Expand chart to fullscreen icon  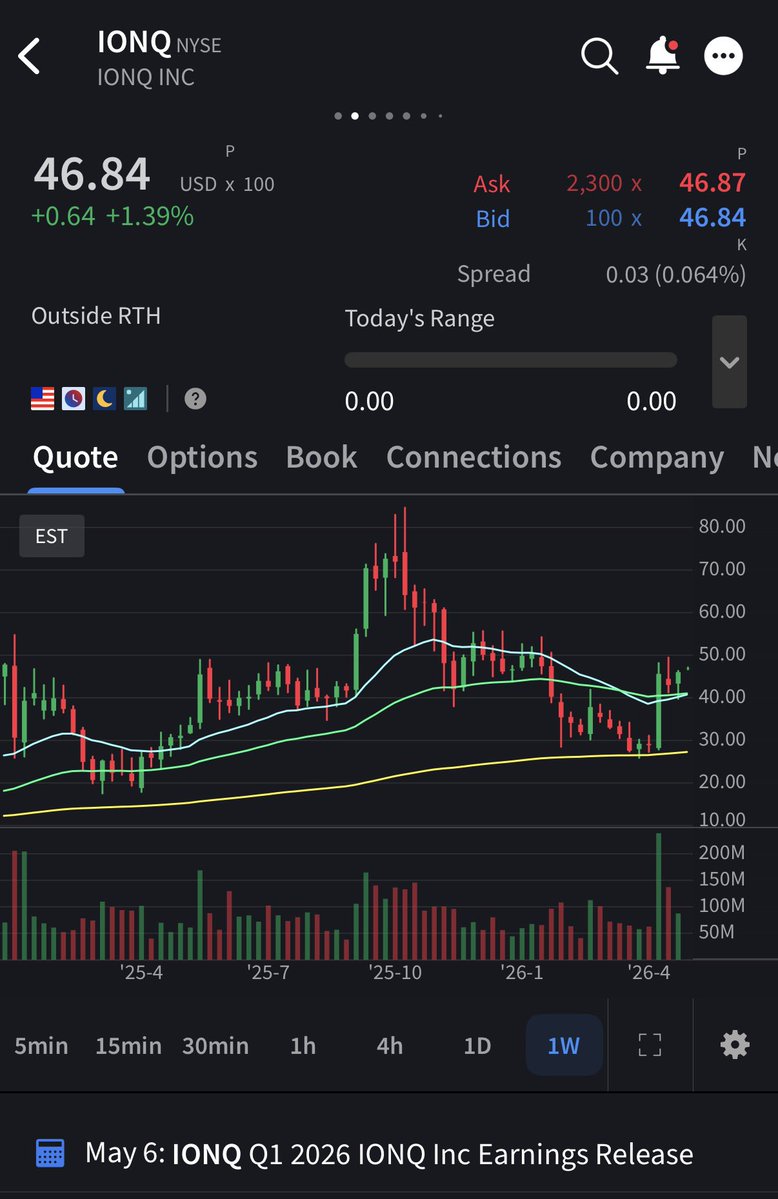[649, 1045]
